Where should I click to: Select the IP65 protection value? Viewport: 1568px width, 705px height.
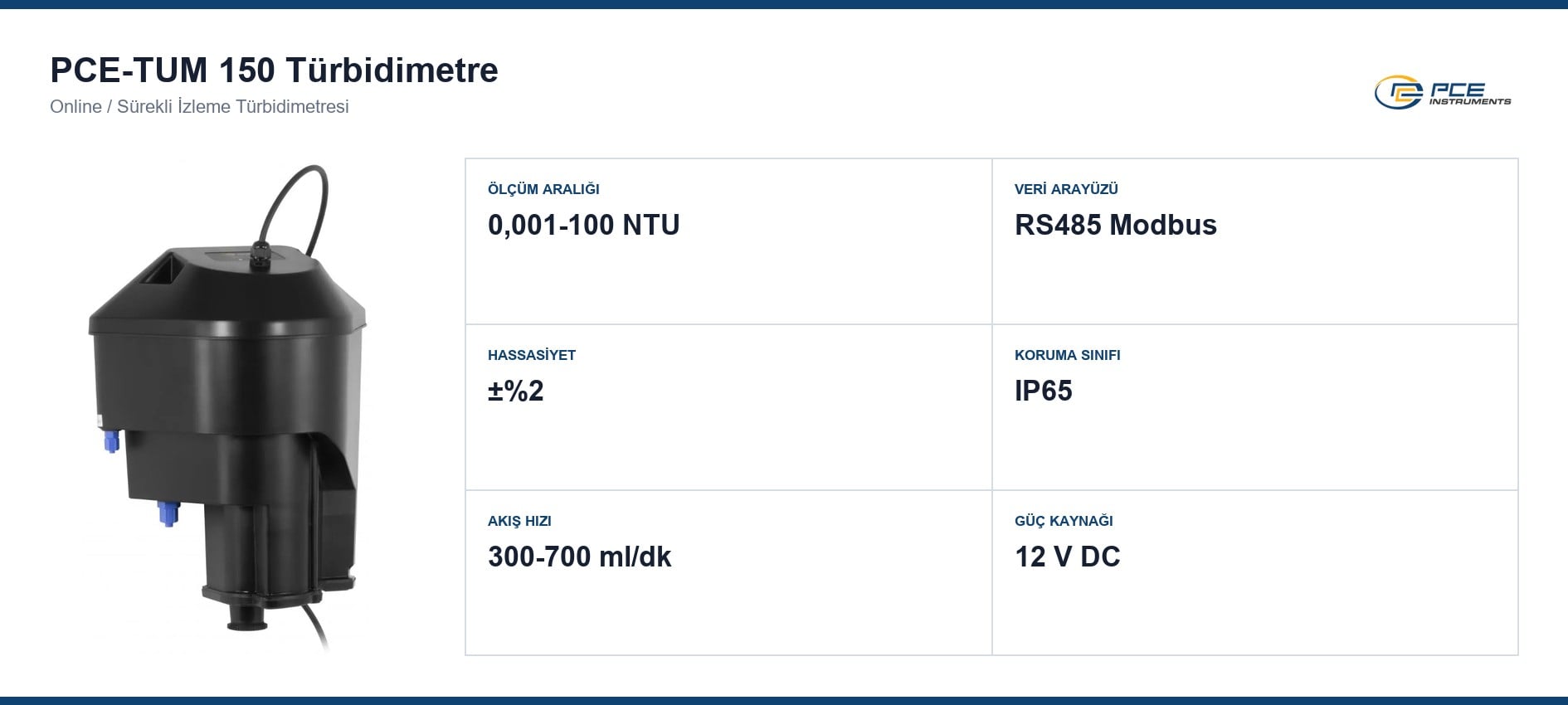click(x=1043, y=391)
